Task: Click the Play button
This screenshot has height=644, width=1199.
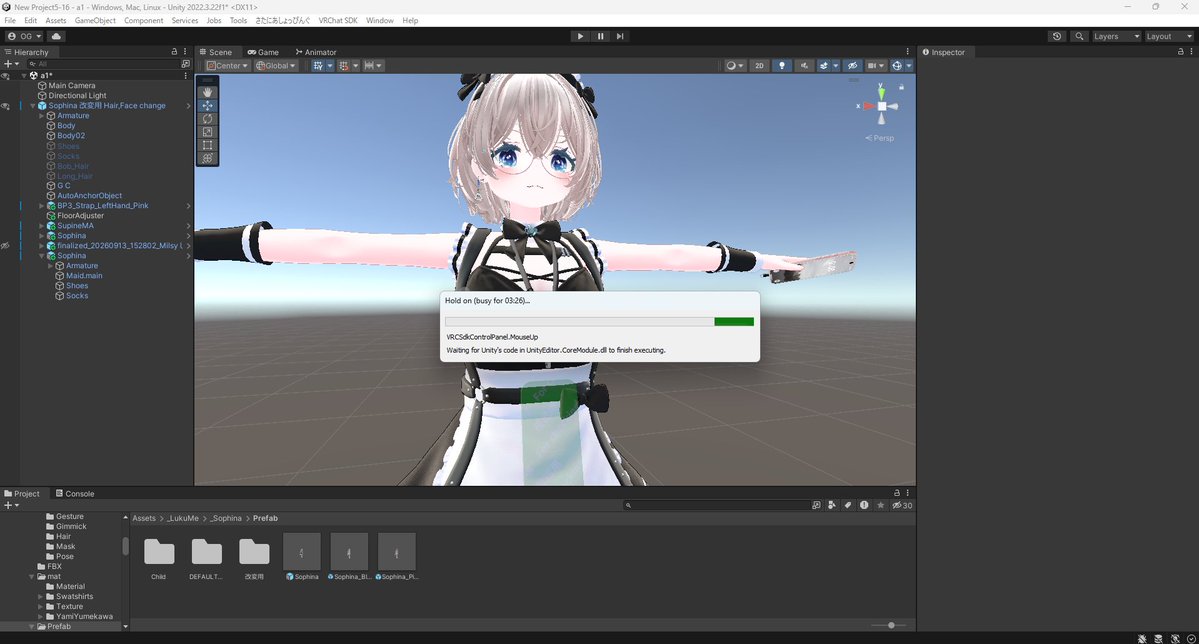Action: [x=580, y=36]
